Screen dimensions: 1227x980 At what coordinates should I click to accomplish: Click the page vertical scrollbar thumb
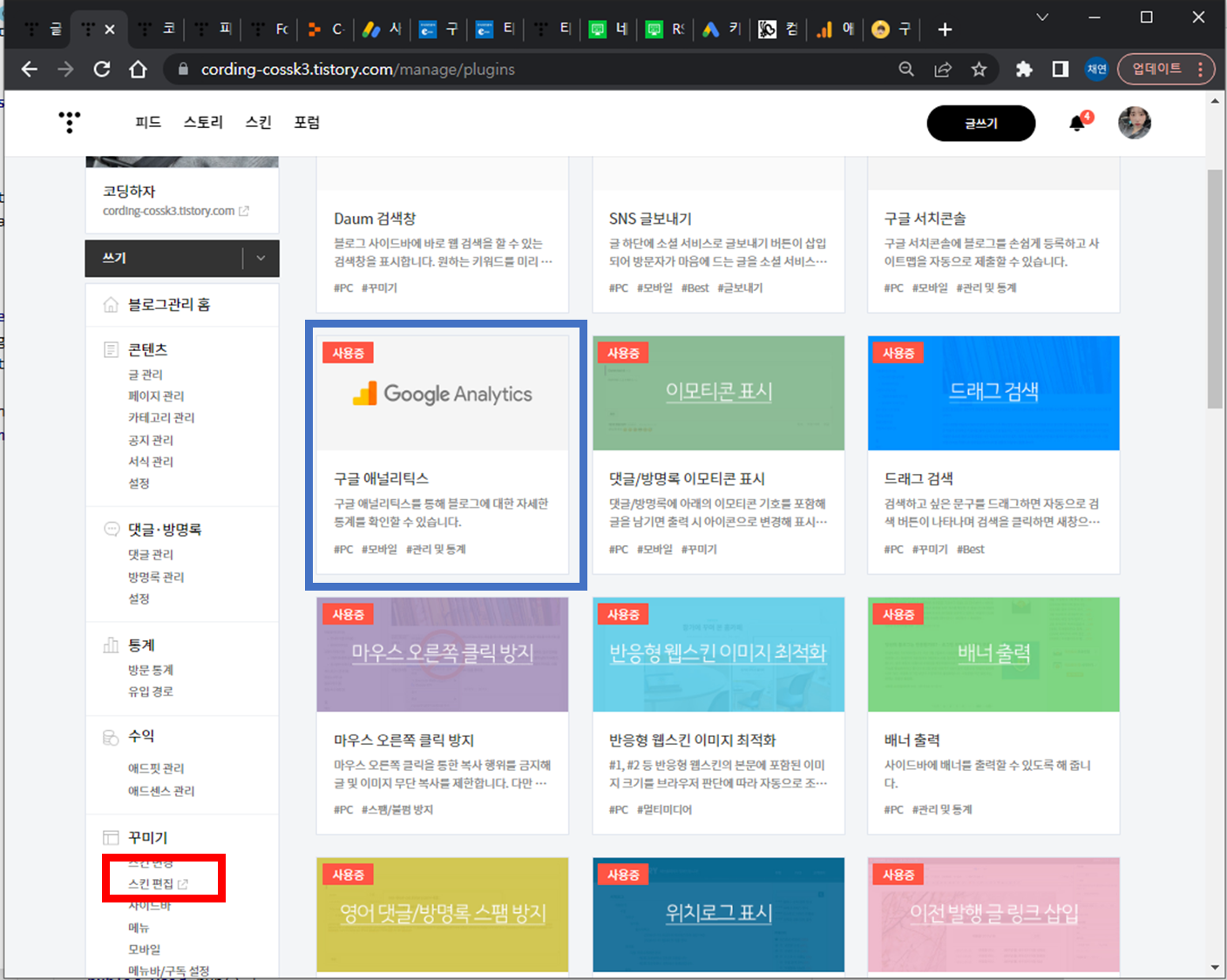(1215, 289)
